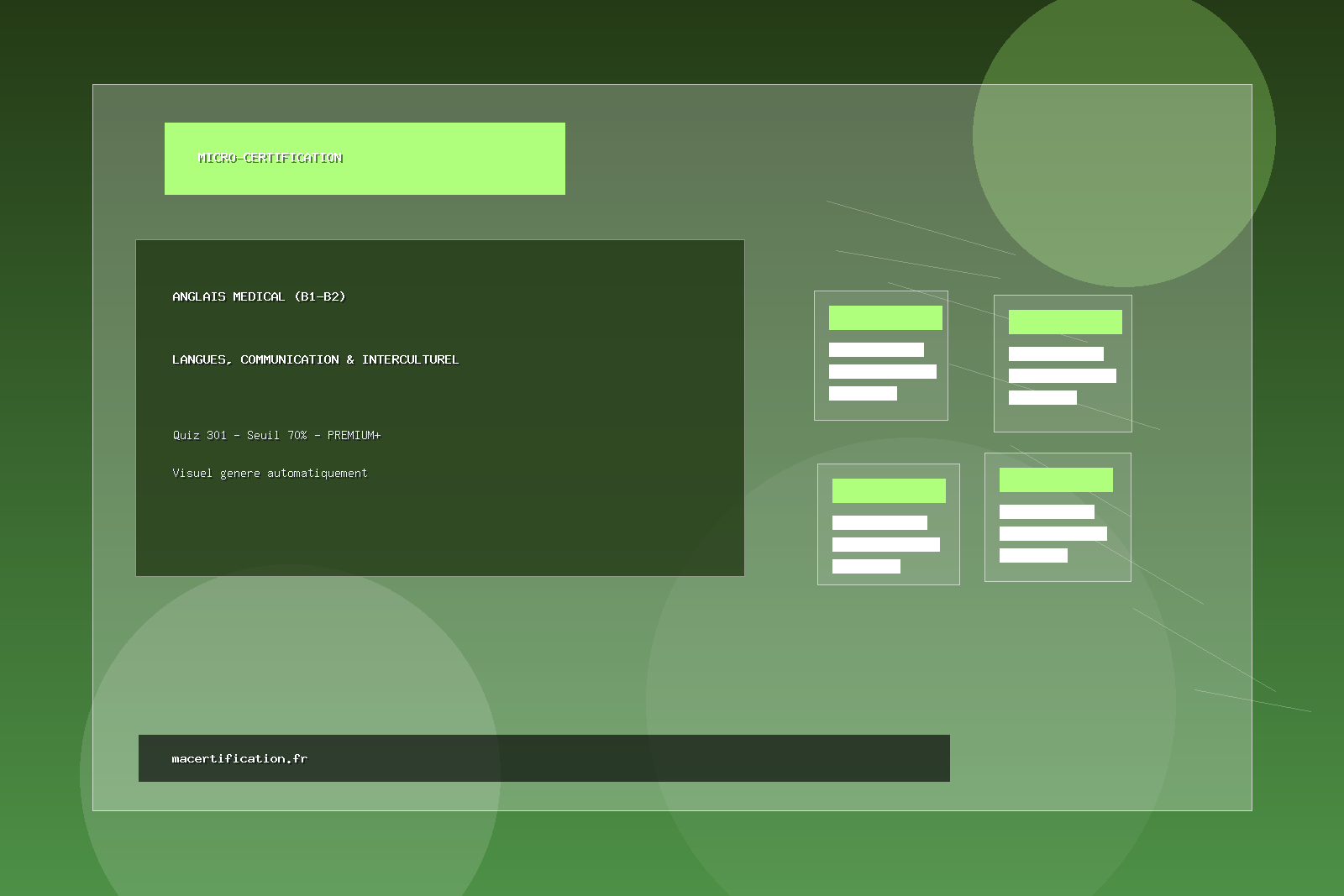
Task: Open the macertification.fr link
Action: (x=239, y=758)
